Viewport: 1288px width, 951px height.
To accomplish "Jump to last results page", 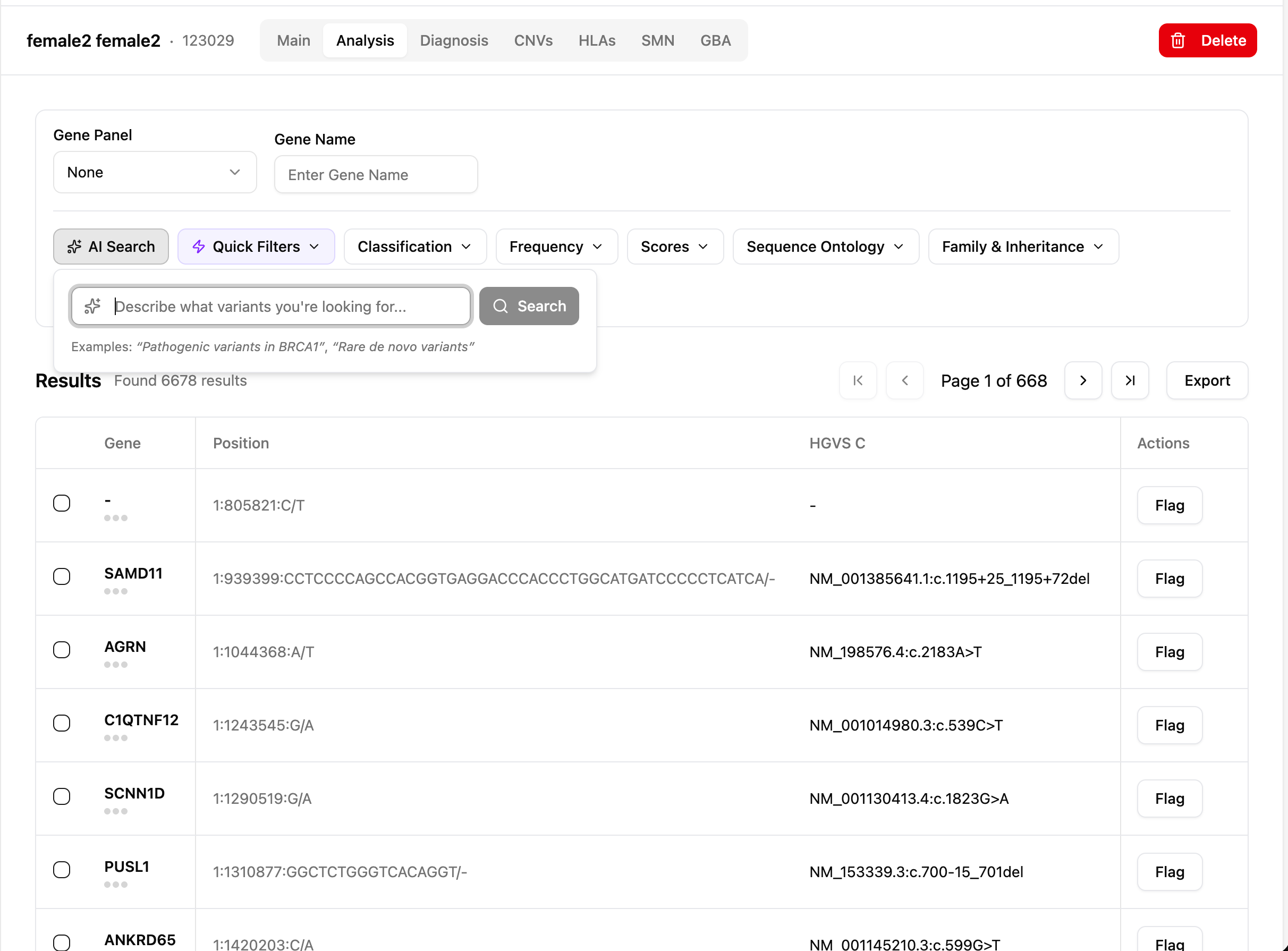I will pyautogui.click(x=1130, y=380).
